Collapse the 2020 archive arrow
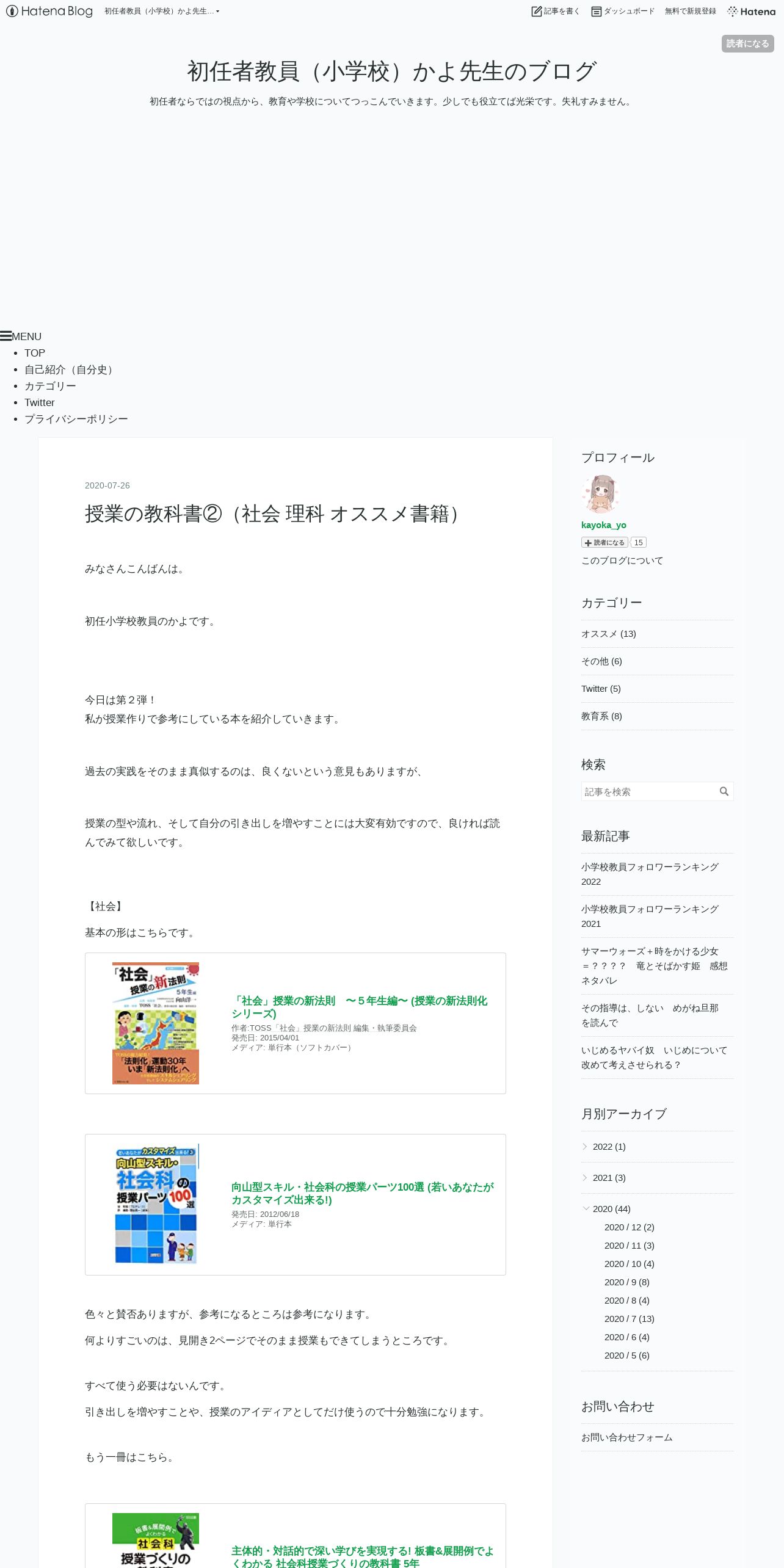The height and width of the screenshot is (1568, 784). 586,1208
